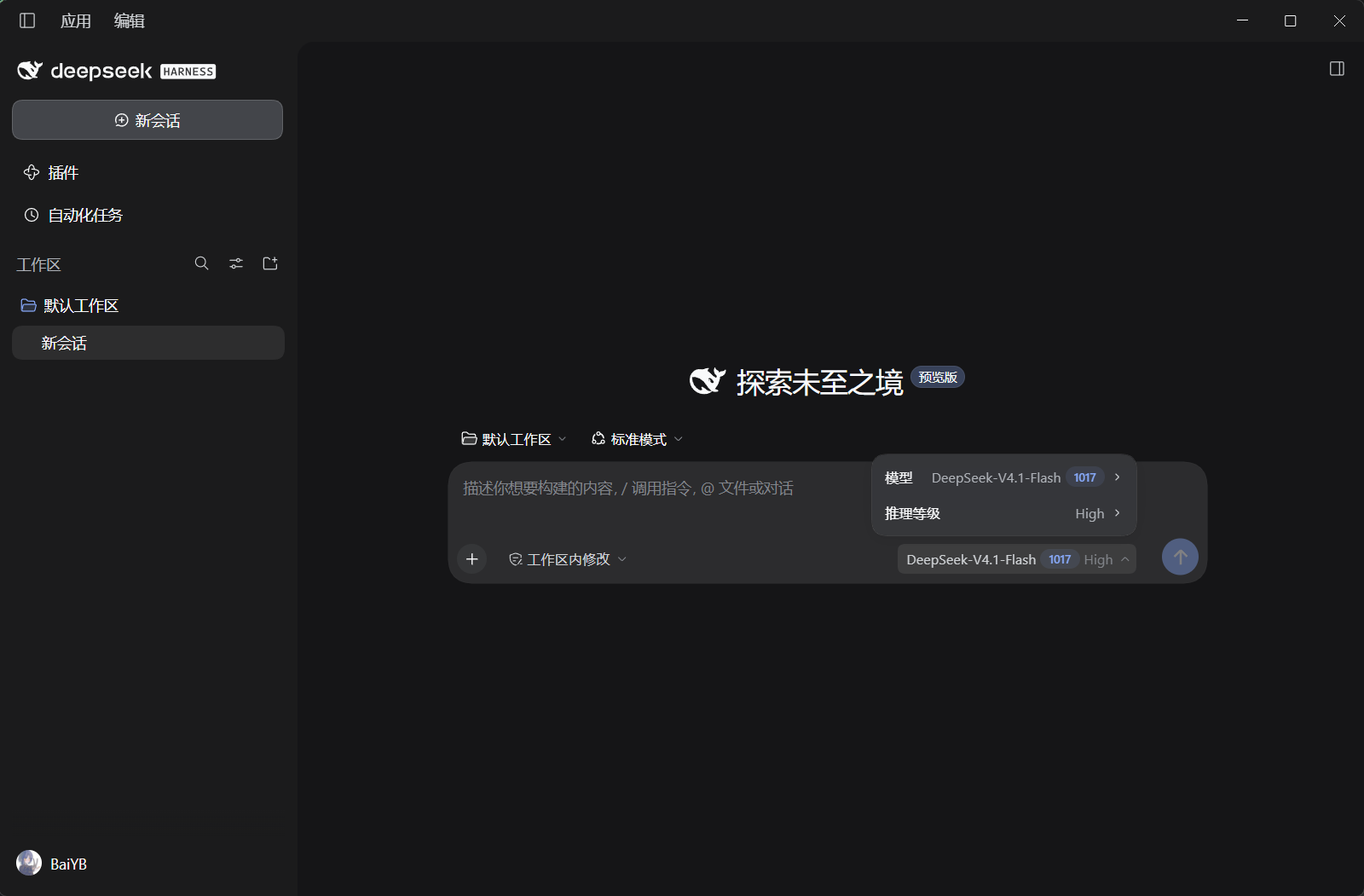The image size is (1364, 896).
Task: Search workspaces with the magnifier icon
Action: click(x=202, y=263)
